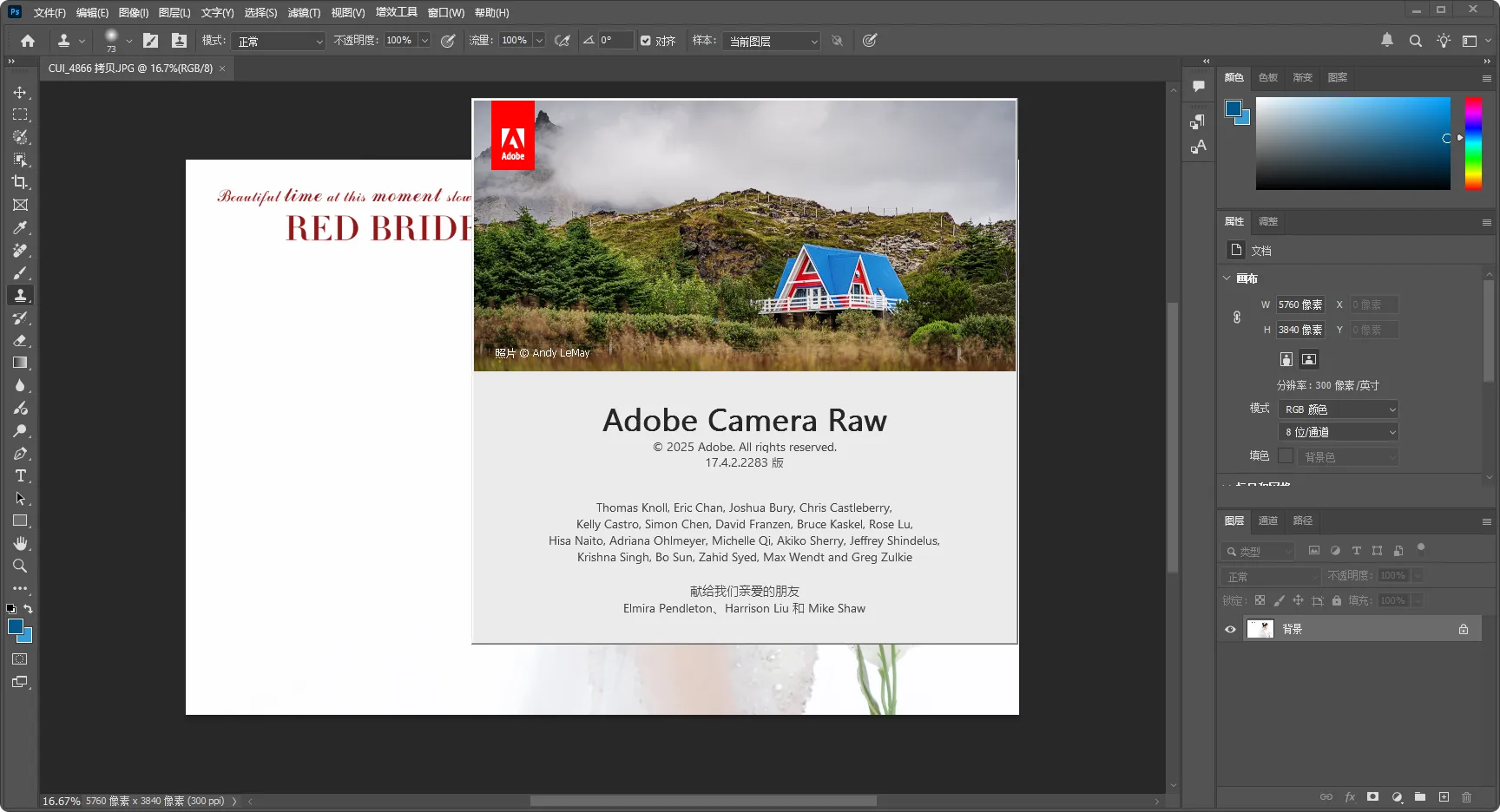The image size is (1500, 812).
Task: Select the Move tool
Action: 20,92
